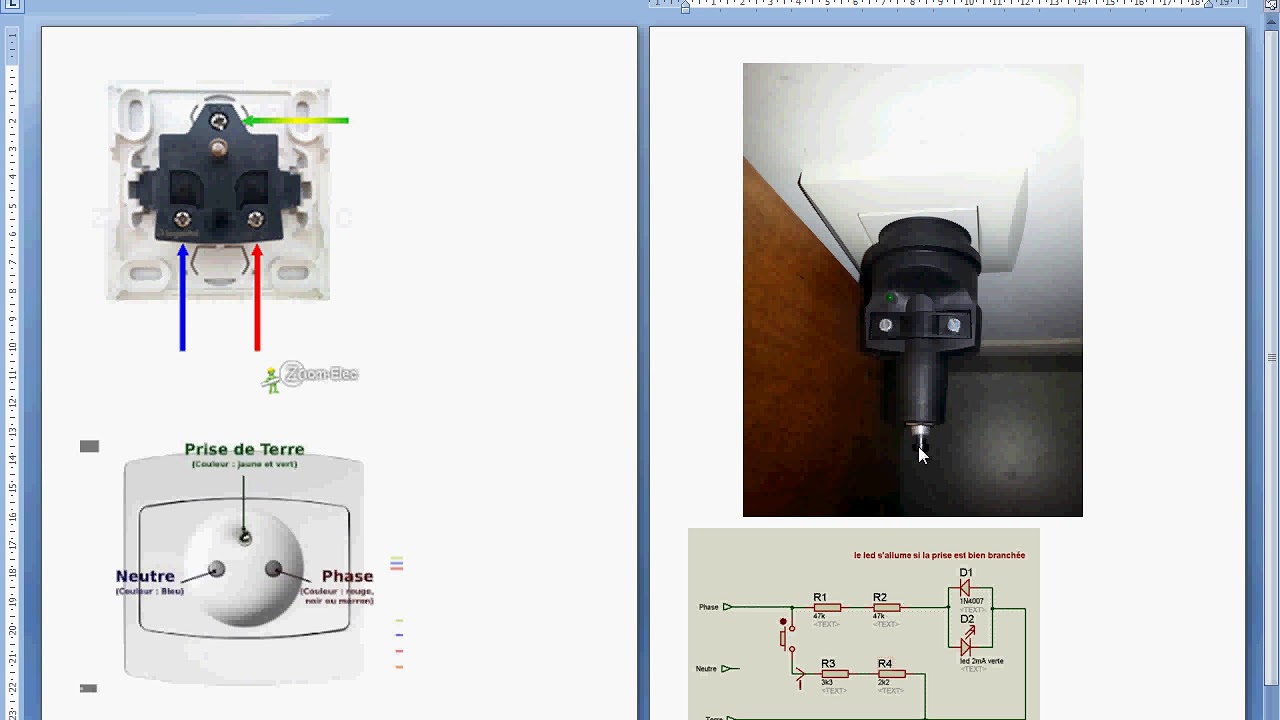Image resolution: width=1280 pixels, height=720 pixels.
Task: Select the left indent marker on horizontal ruler
Action: pos(685,6)
